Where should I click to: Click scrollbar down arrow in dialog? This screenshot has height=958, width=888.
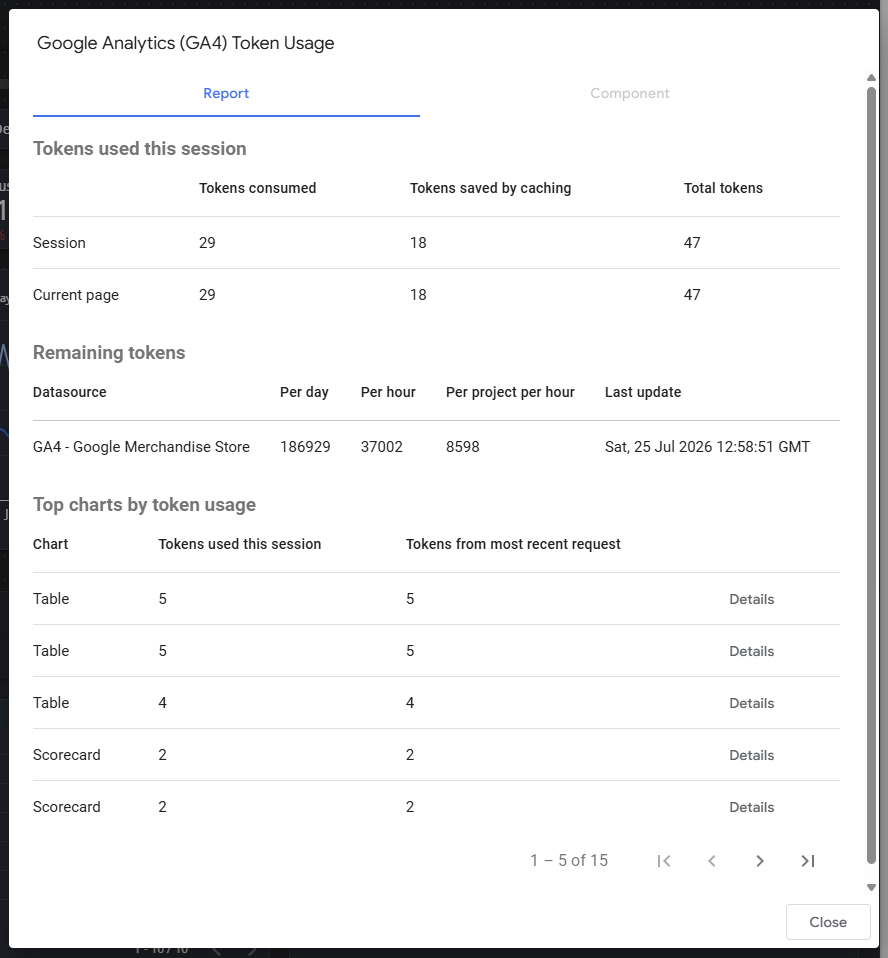pyautogui.click(x=871, y=887)
